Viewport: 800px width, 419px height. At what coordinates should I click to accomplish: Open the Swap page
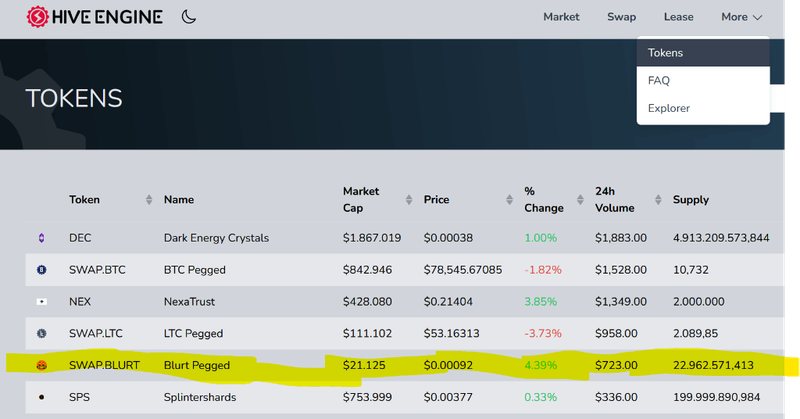pos(621,17)
